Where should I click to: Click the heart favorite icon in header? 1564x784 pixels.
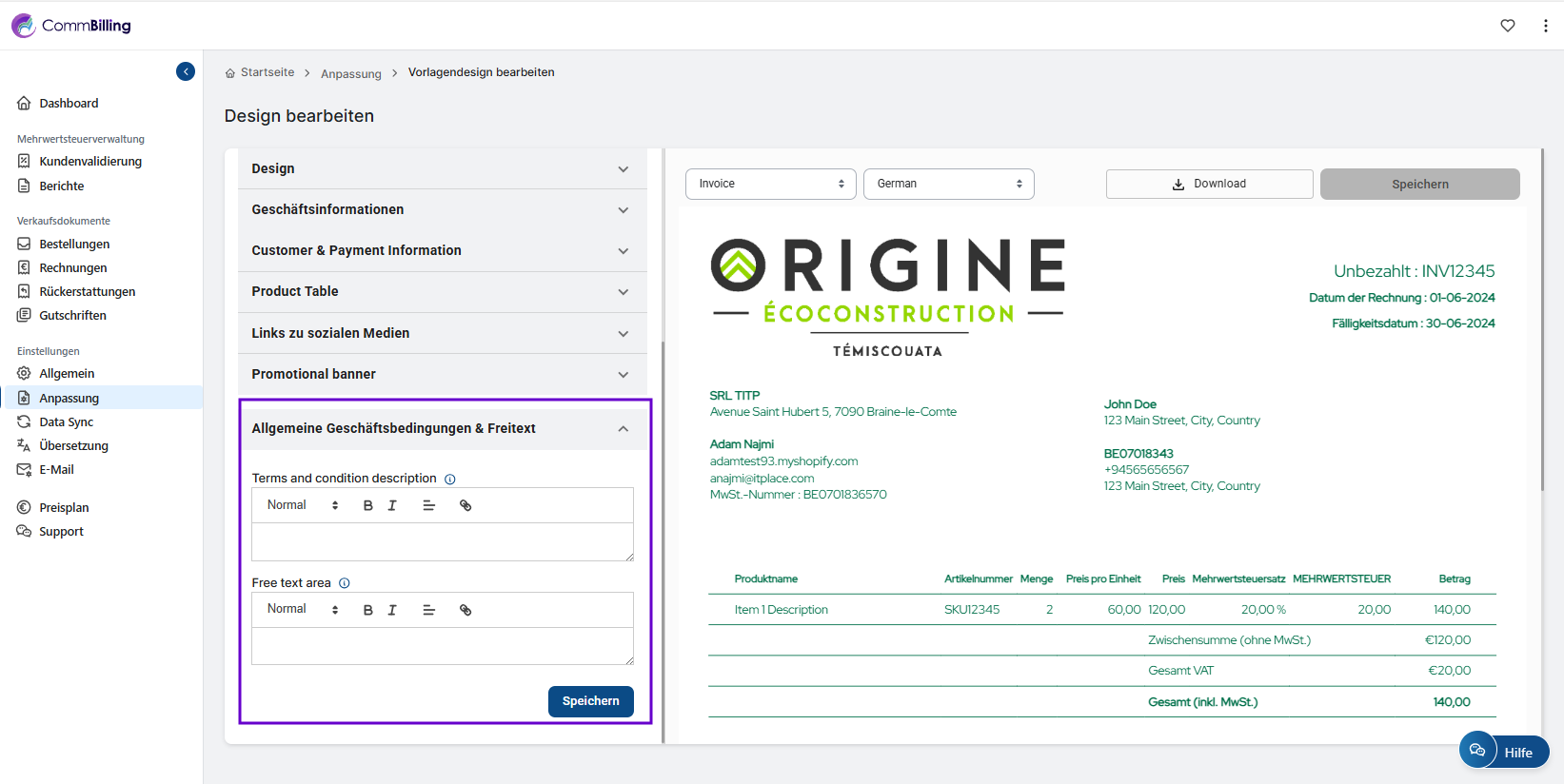pyautogui.click(x=1508, y=26)
